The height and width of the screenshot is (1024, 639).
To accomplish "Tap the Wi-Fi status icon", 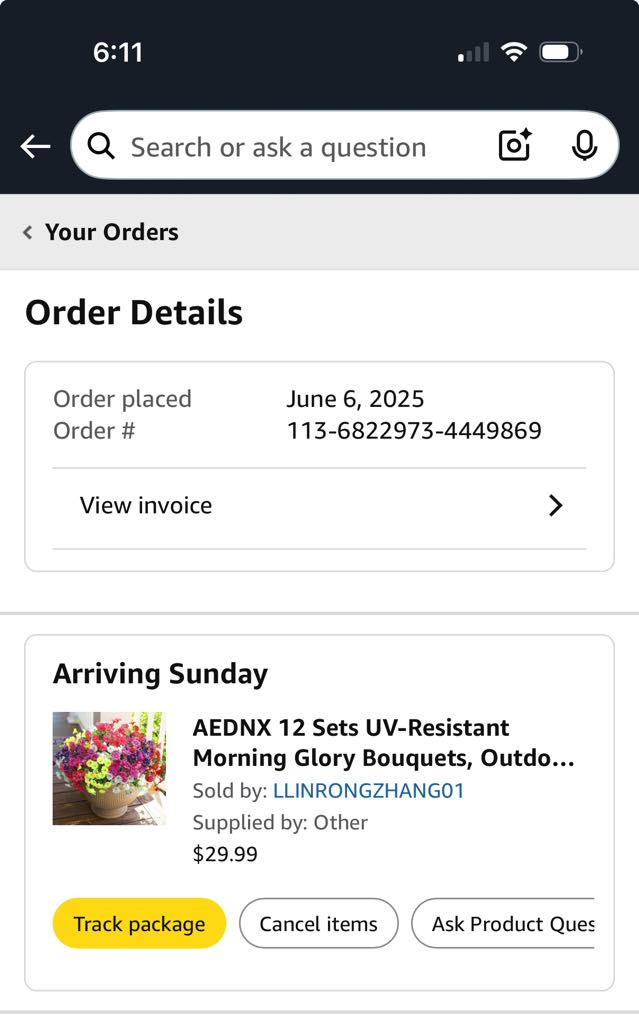I will (514, 52).
